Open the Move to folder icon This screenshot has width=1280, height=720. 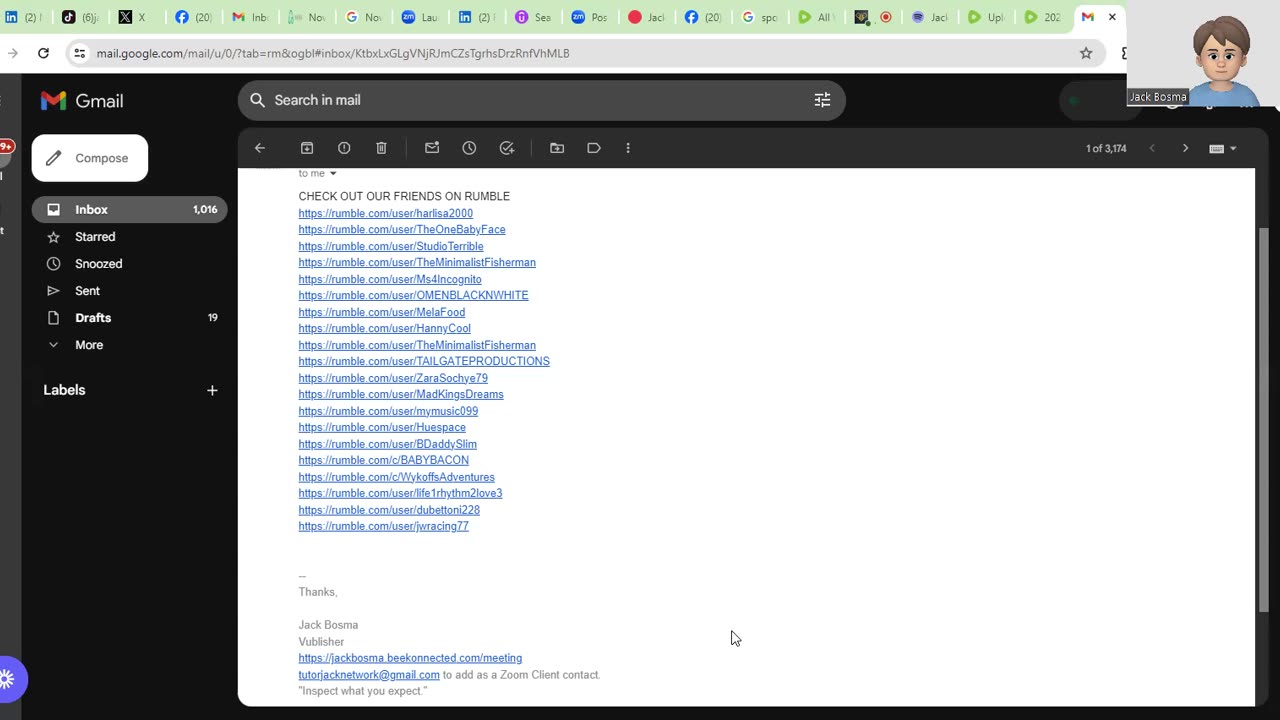click(557, 148)
